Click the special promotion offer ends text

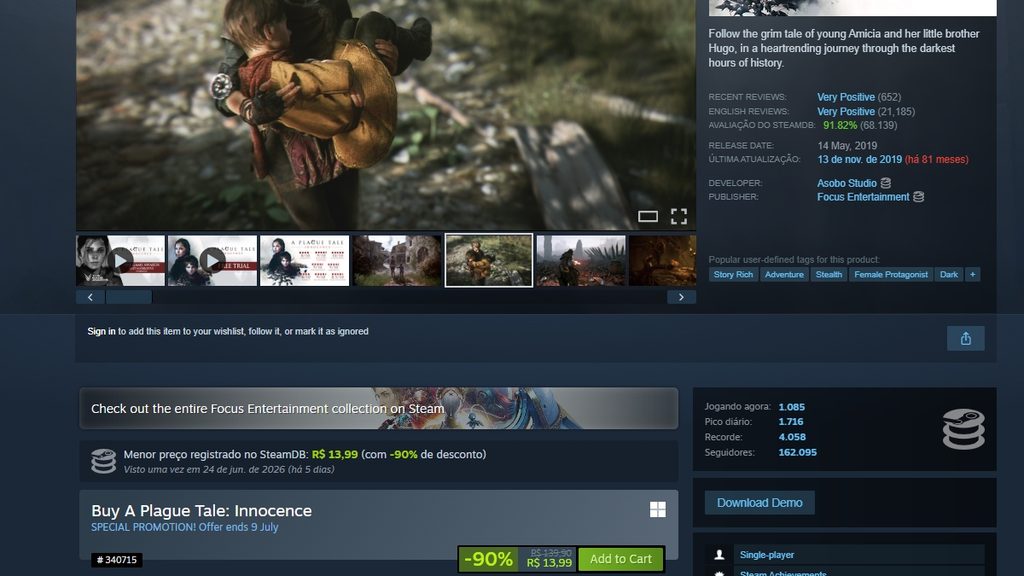tap(185, 527)
